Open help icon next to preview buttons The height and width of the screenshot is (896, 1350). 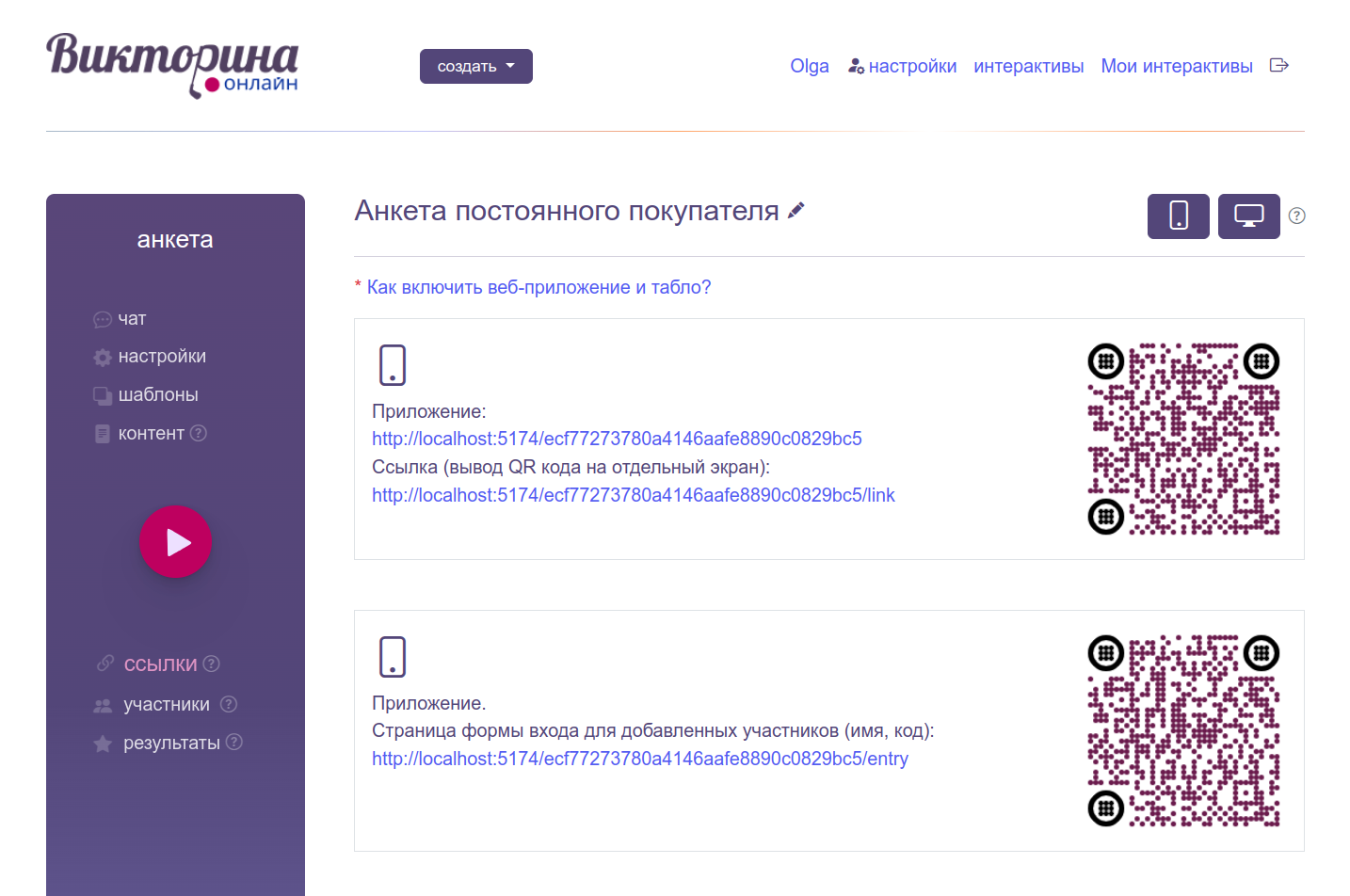(1296, 216)
